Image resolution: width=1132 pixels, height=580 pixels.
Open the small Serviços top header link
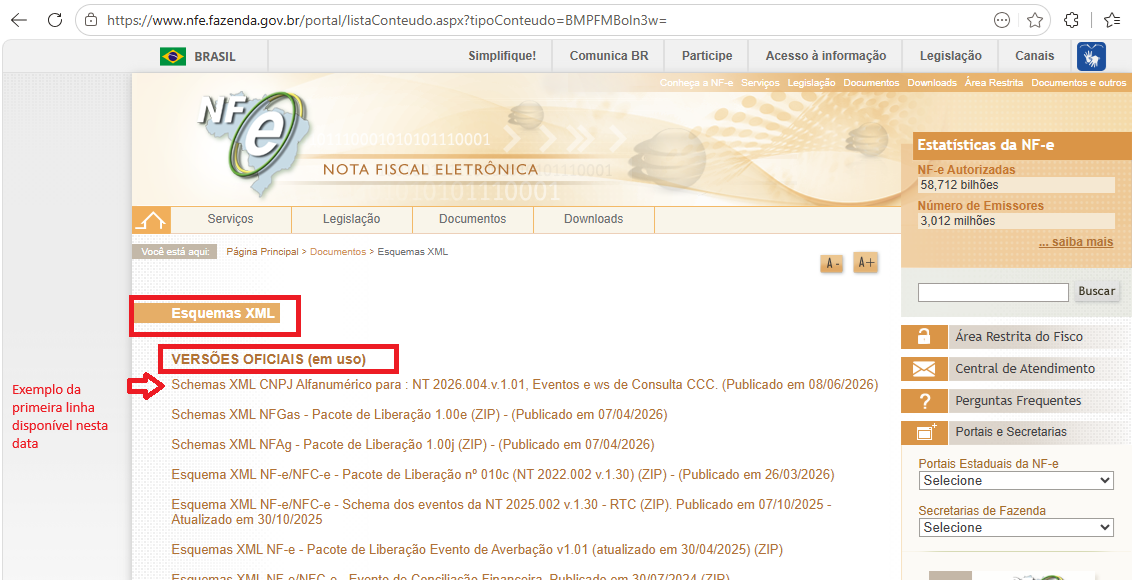760,83
